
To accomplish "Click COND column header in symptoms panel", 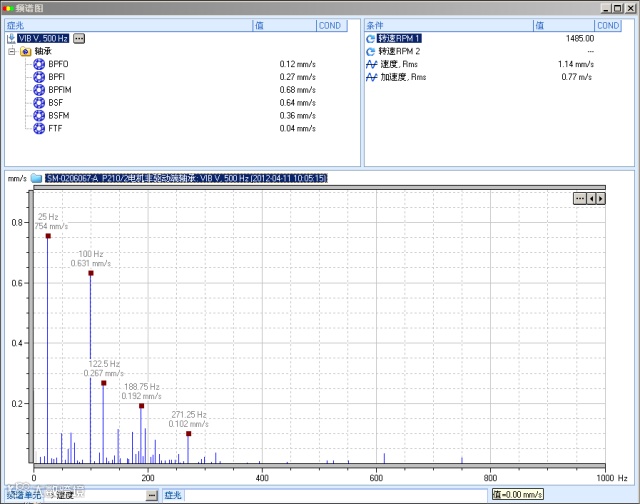I will click(332, 26).
